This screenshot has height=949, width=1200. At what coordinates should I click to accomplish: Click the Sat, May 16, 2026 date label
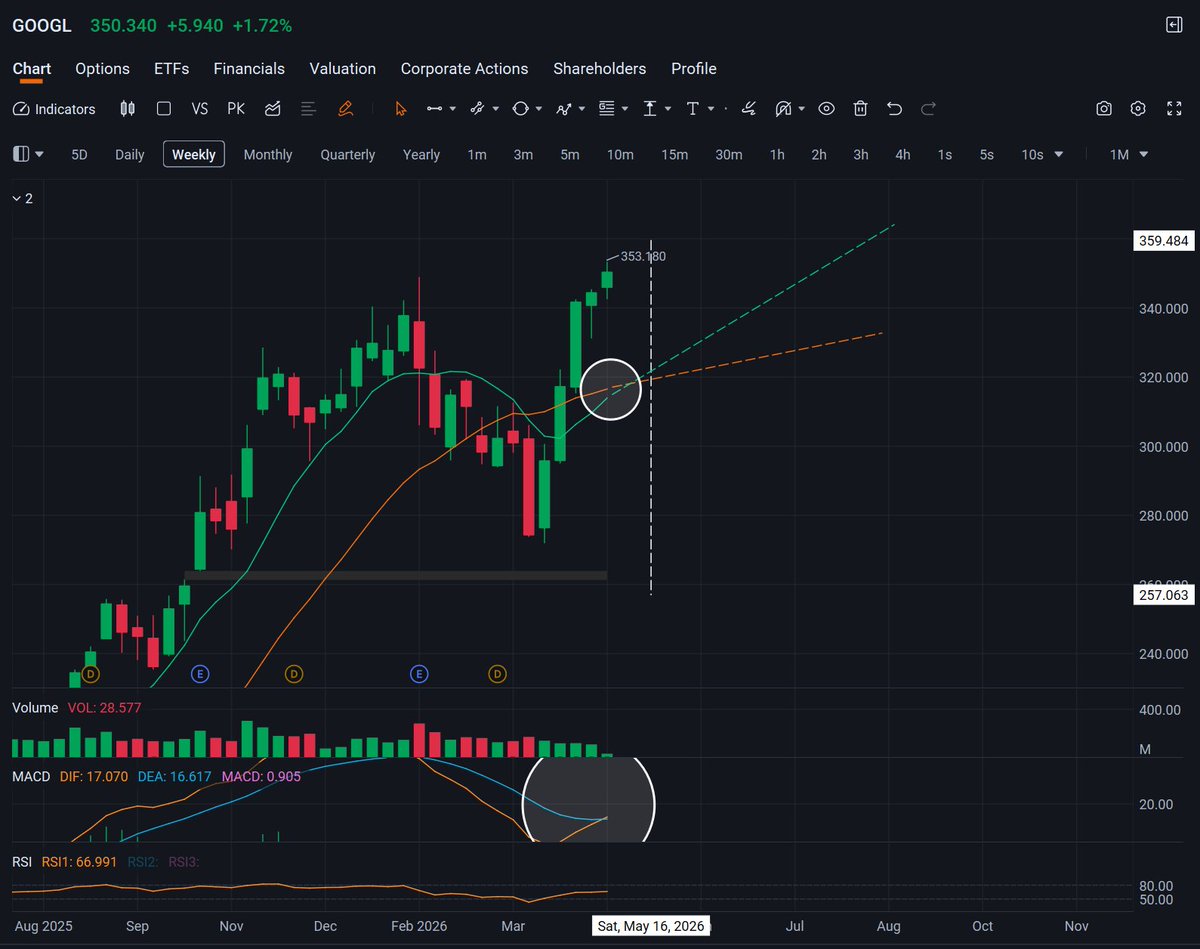650,926
